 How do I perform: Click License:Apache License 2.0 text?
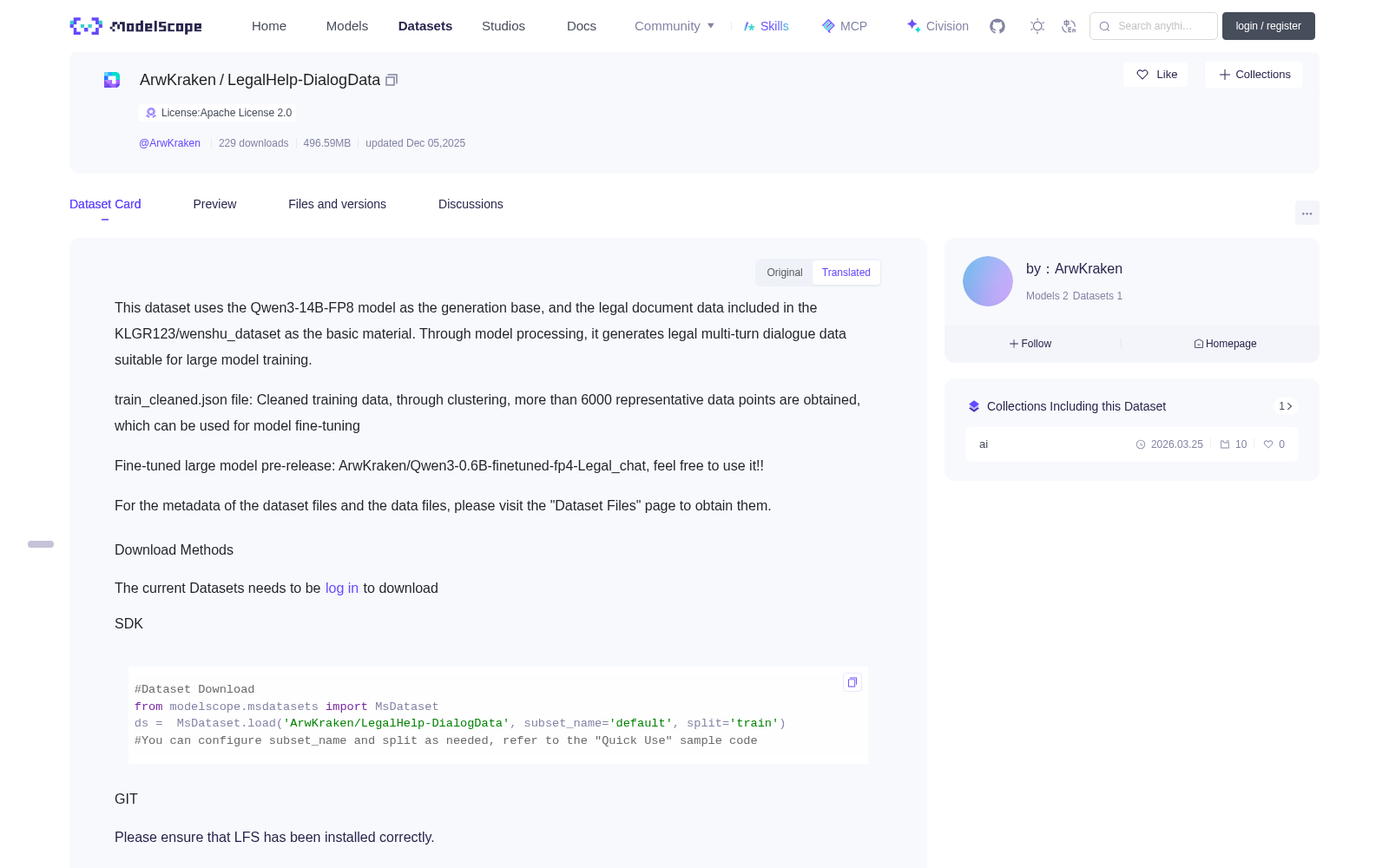tap(227, 113)
